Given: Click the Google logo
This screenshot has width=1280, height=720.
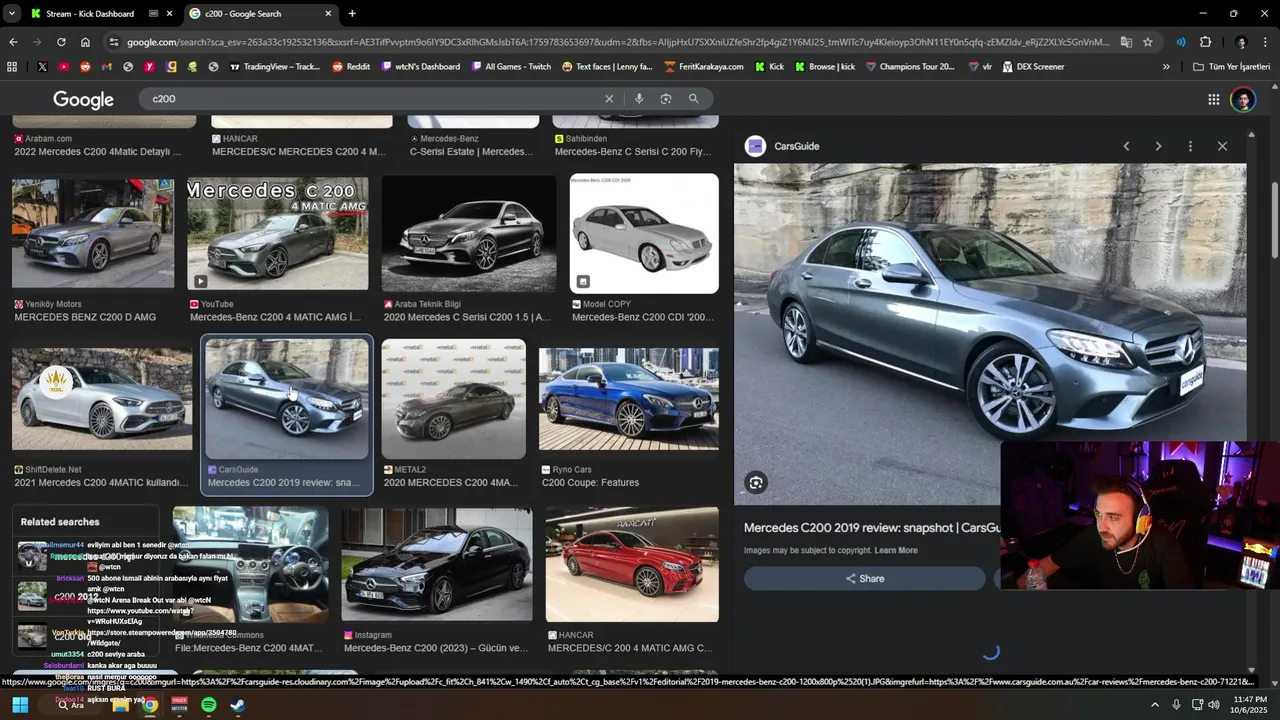Looking at the screenshot, I should click(x=83, y=99).
